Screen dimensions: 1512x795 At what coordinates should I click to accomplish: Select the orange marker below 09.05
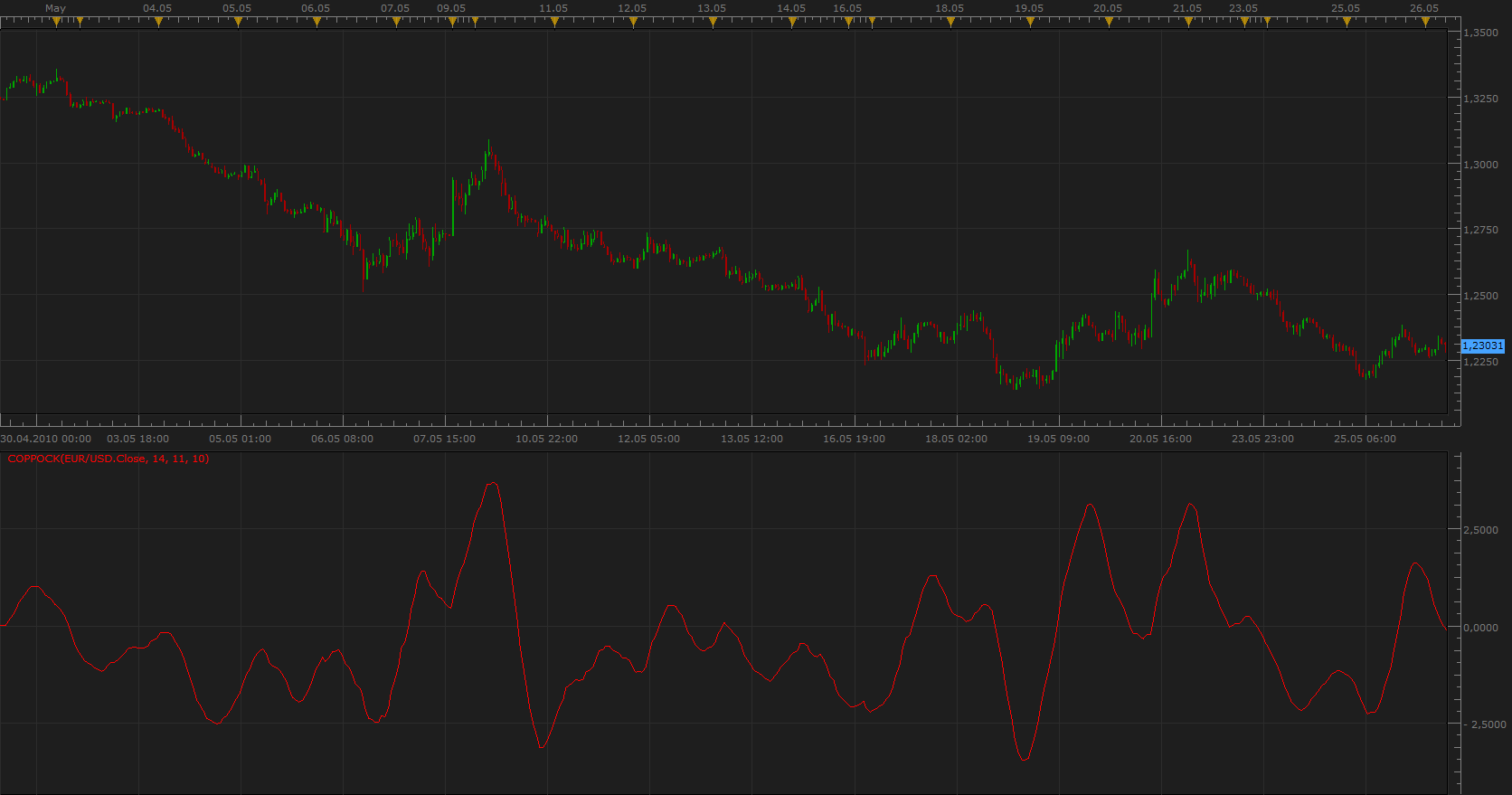452,22
